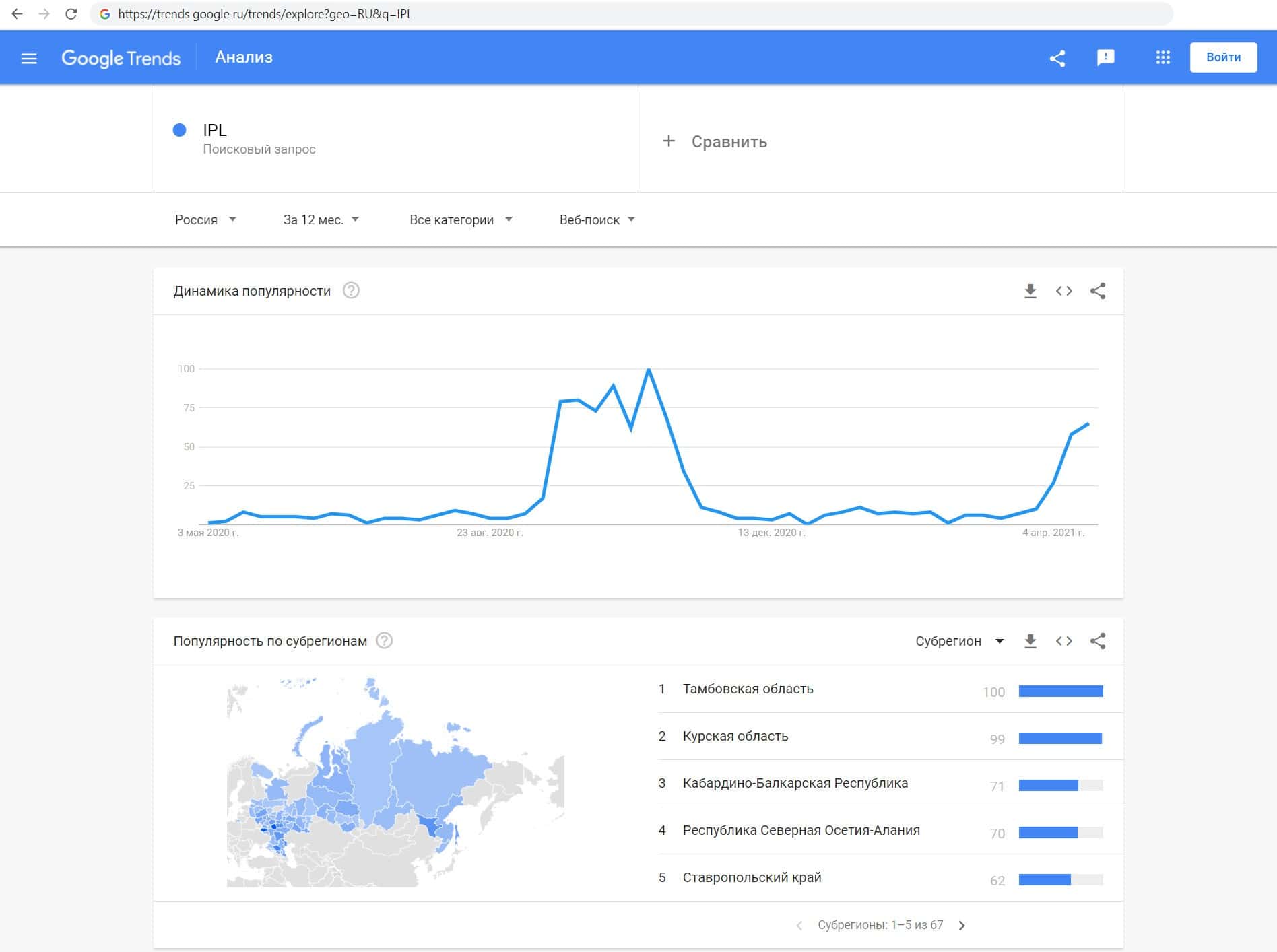Expand the За 12 мес. time range
This screenshot has height=952, width=1277.
click(x=321, y=219)
